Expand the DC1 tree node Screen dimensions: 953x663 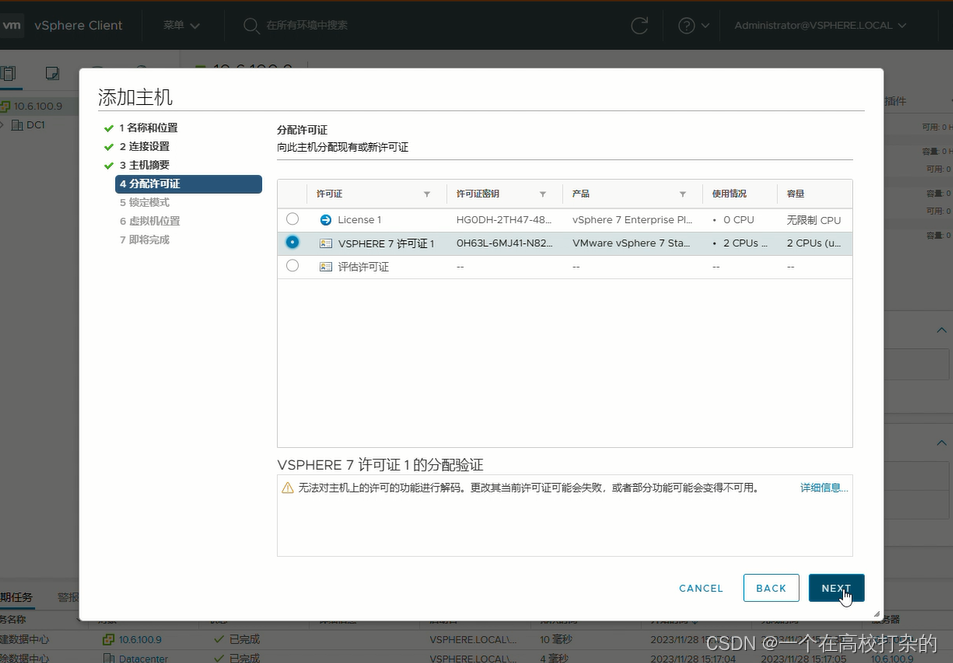click(x=2, y=125)
